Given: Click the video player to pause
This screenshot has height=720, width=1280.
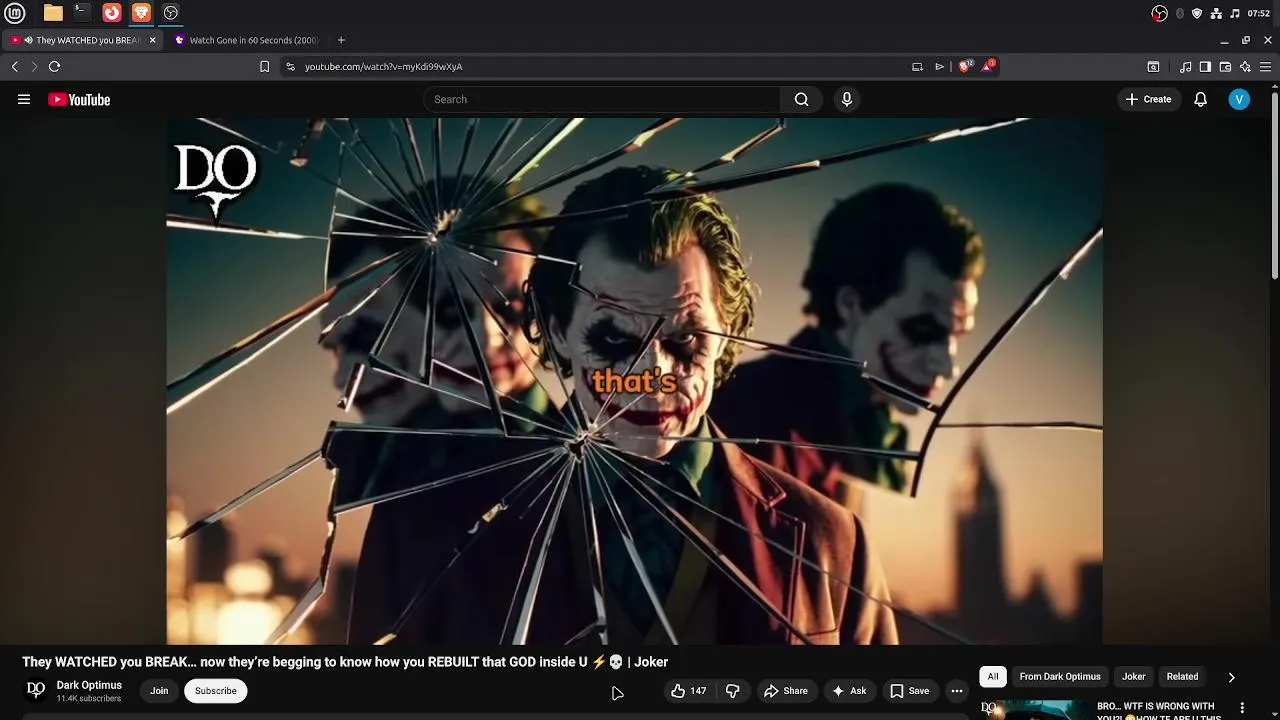Looking at the screenshot, I should pyautogui.click(x=634, y=381).
